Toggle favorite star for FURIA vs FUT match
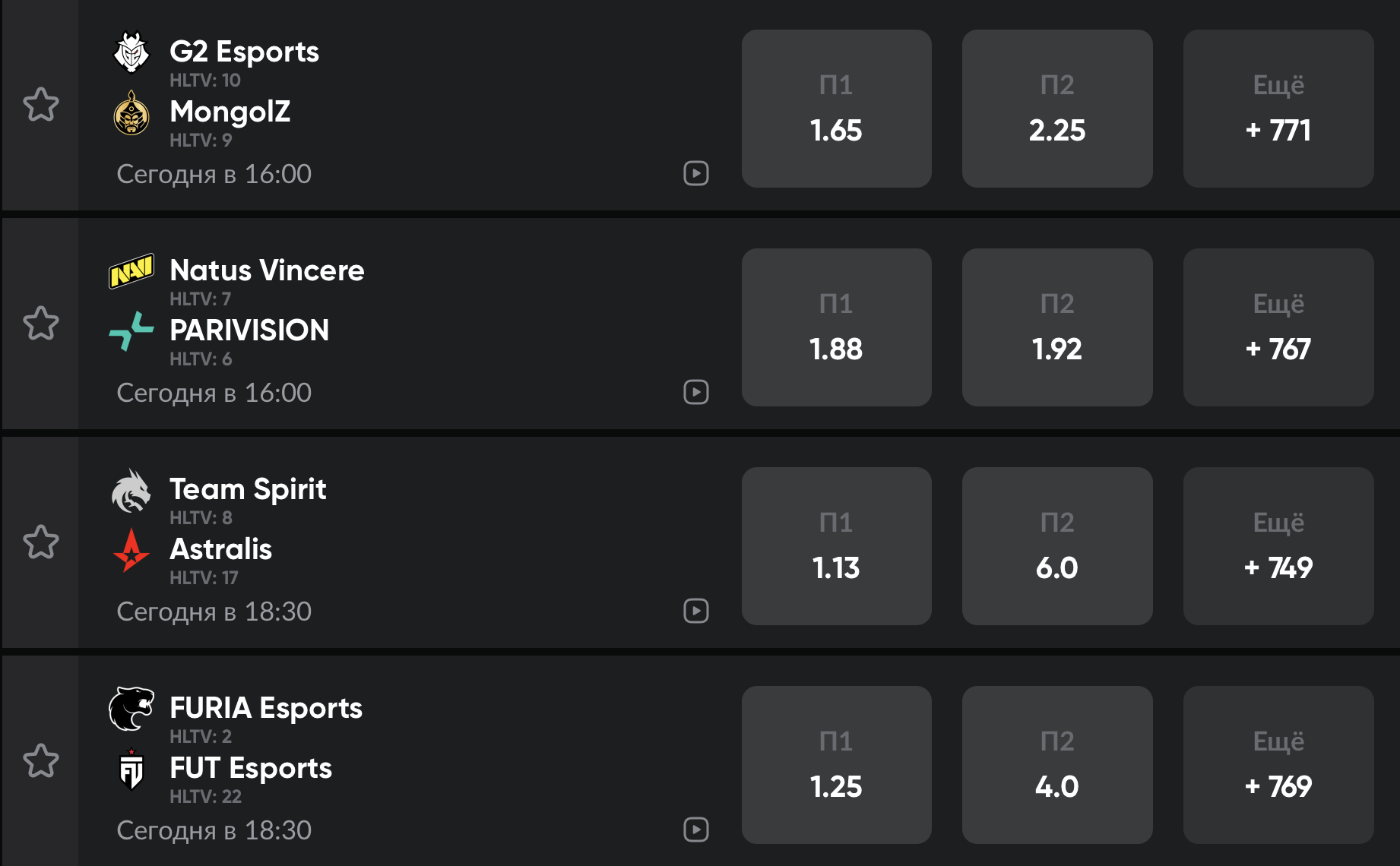The width and height of the screenshot is (1400, 866). [41, 761]
